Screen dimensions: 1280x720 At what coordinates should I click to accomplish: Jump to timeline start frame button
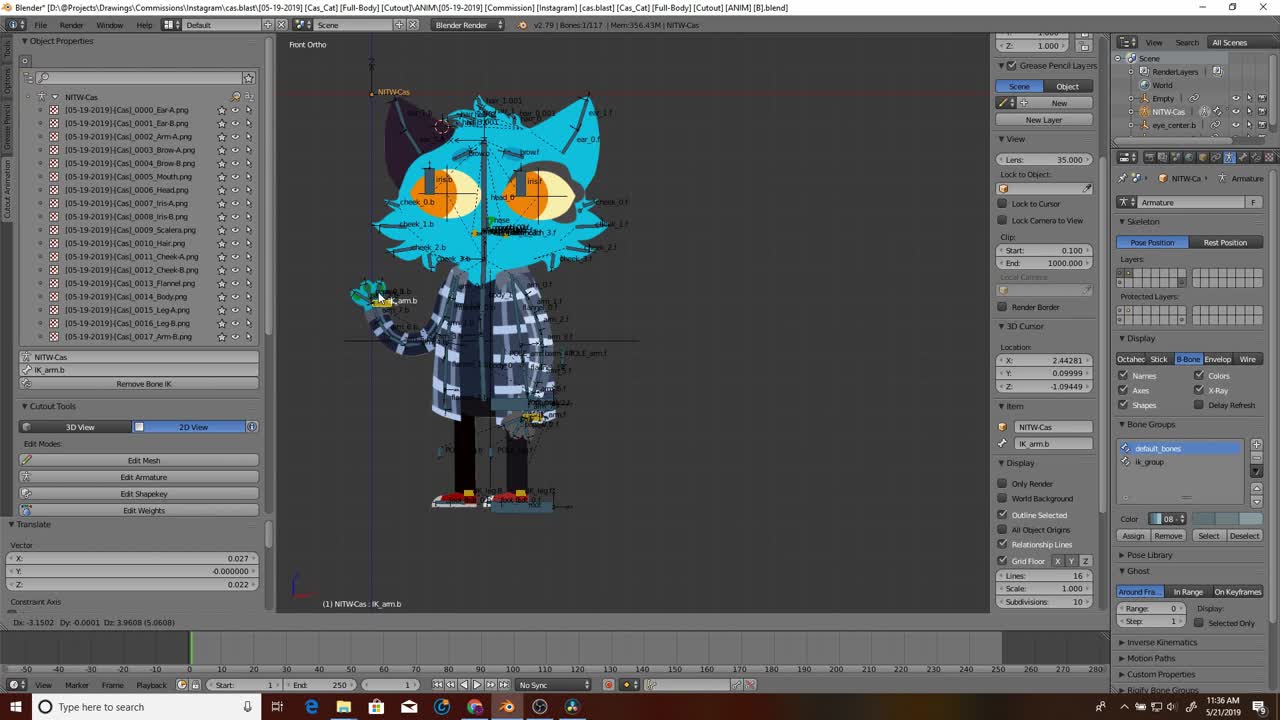[438, 685]
